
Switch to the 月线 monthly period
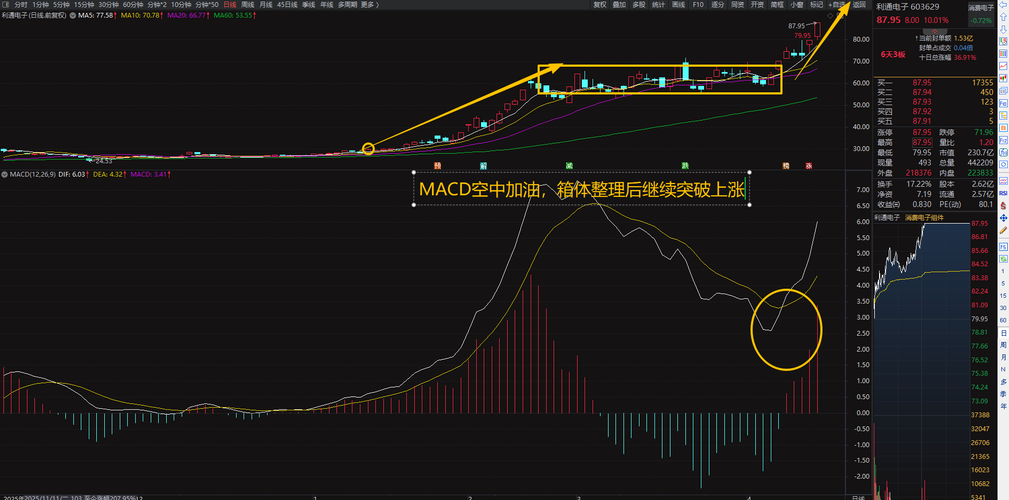point(265,5)
